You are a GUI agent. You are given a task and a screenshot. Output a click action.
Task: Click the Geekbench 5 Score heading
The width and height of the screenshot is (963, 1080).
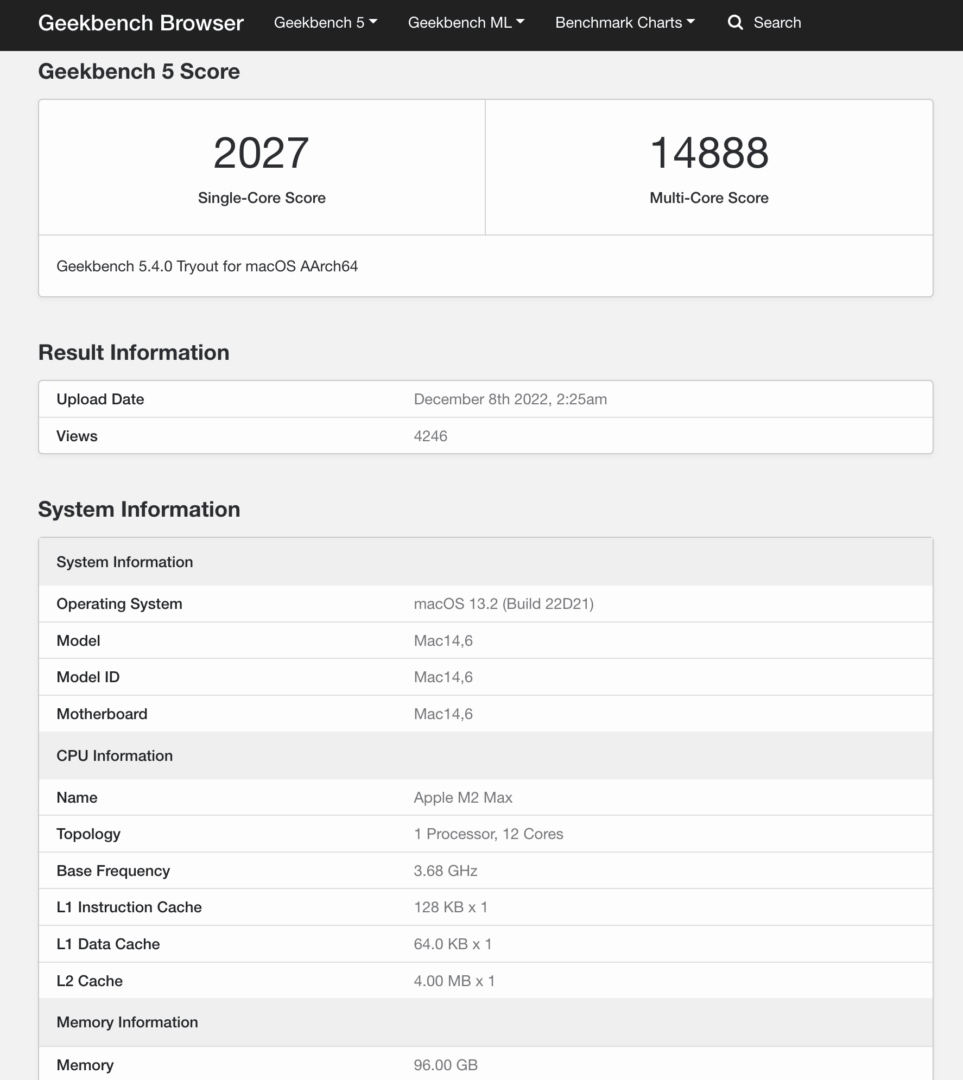pos(138,72)
